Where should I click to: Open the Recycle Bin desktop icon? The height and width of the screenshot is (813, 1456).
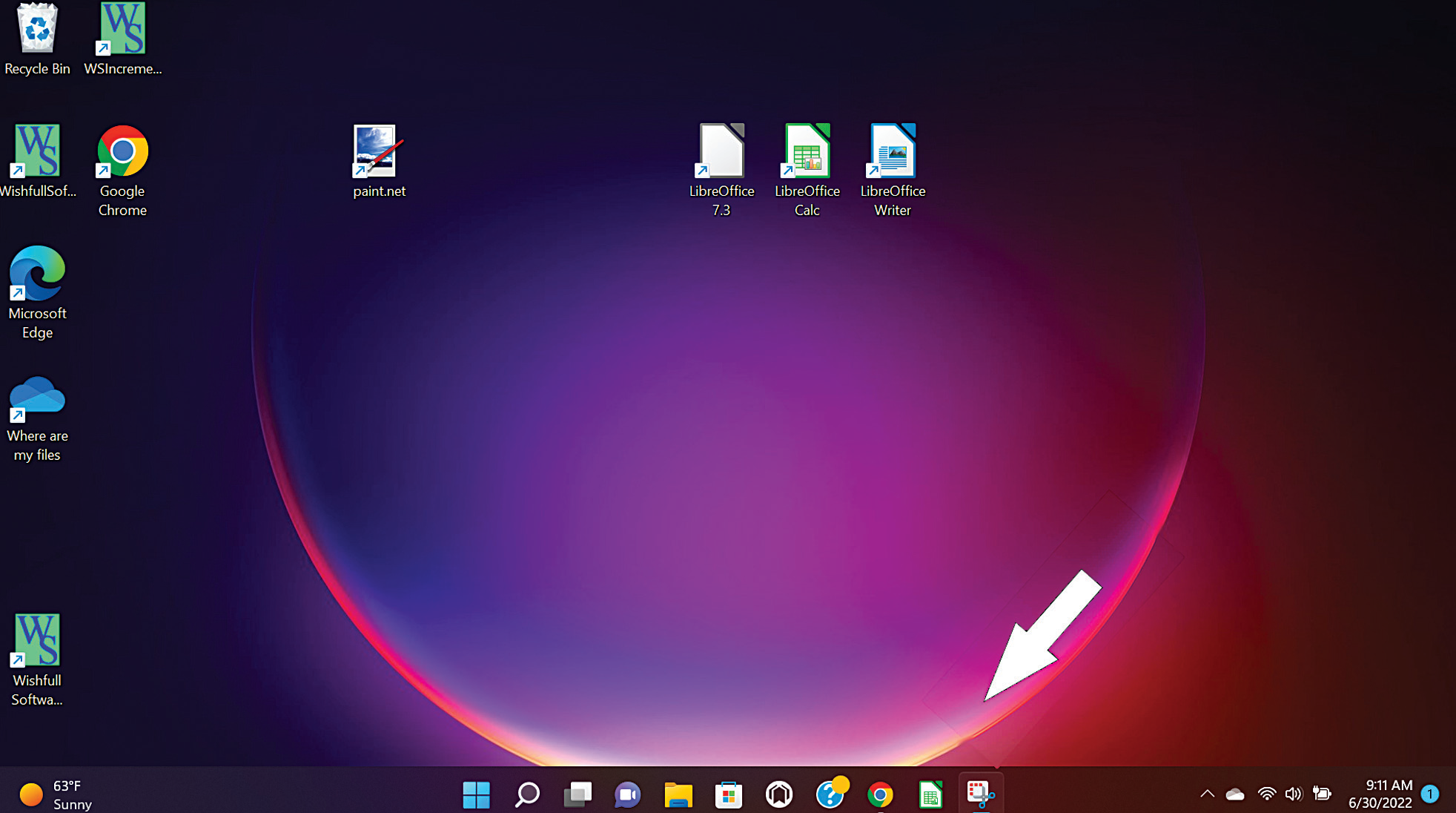click(37, 39)
